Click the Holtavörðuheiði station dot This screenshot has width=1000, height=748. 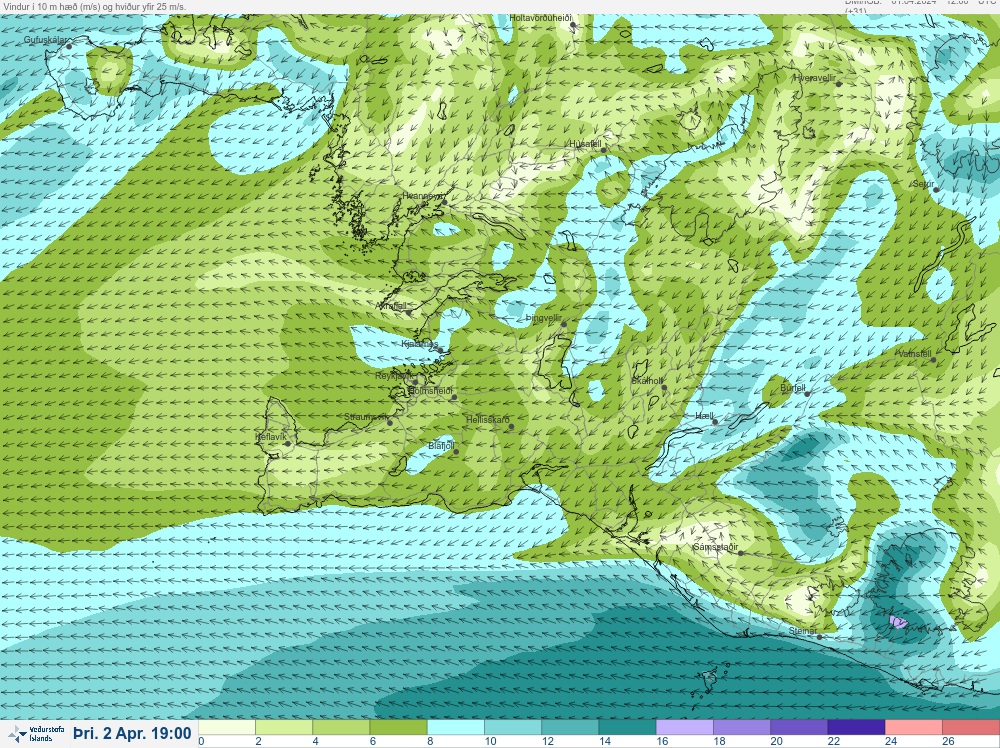pos(573,25)
